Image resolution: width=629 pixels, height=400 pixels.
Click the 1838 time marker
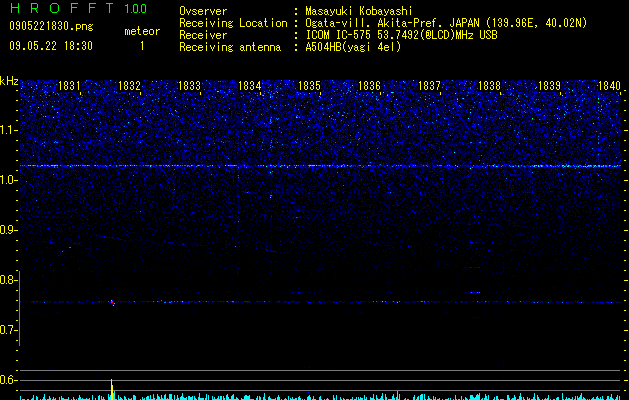(x=490, y=86)
